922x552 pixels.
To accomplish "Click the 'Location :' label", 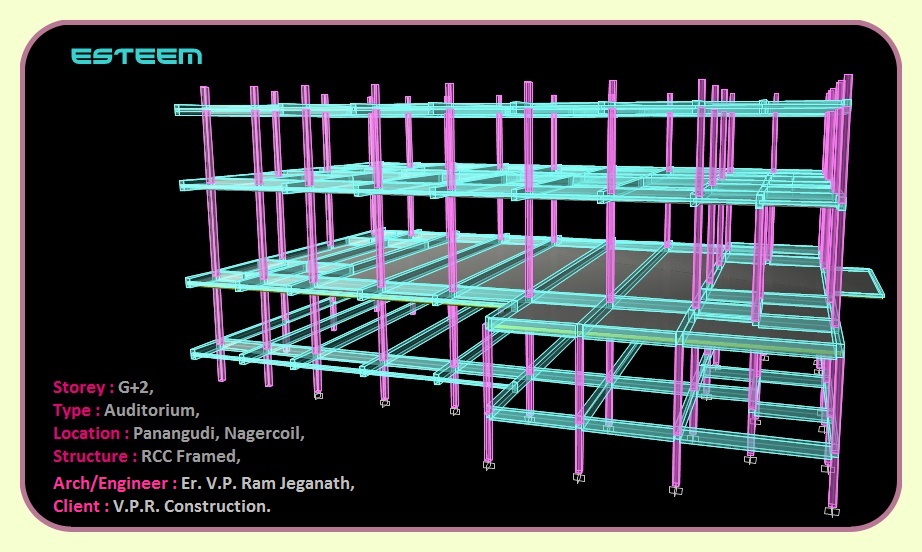I will [91, 433].
